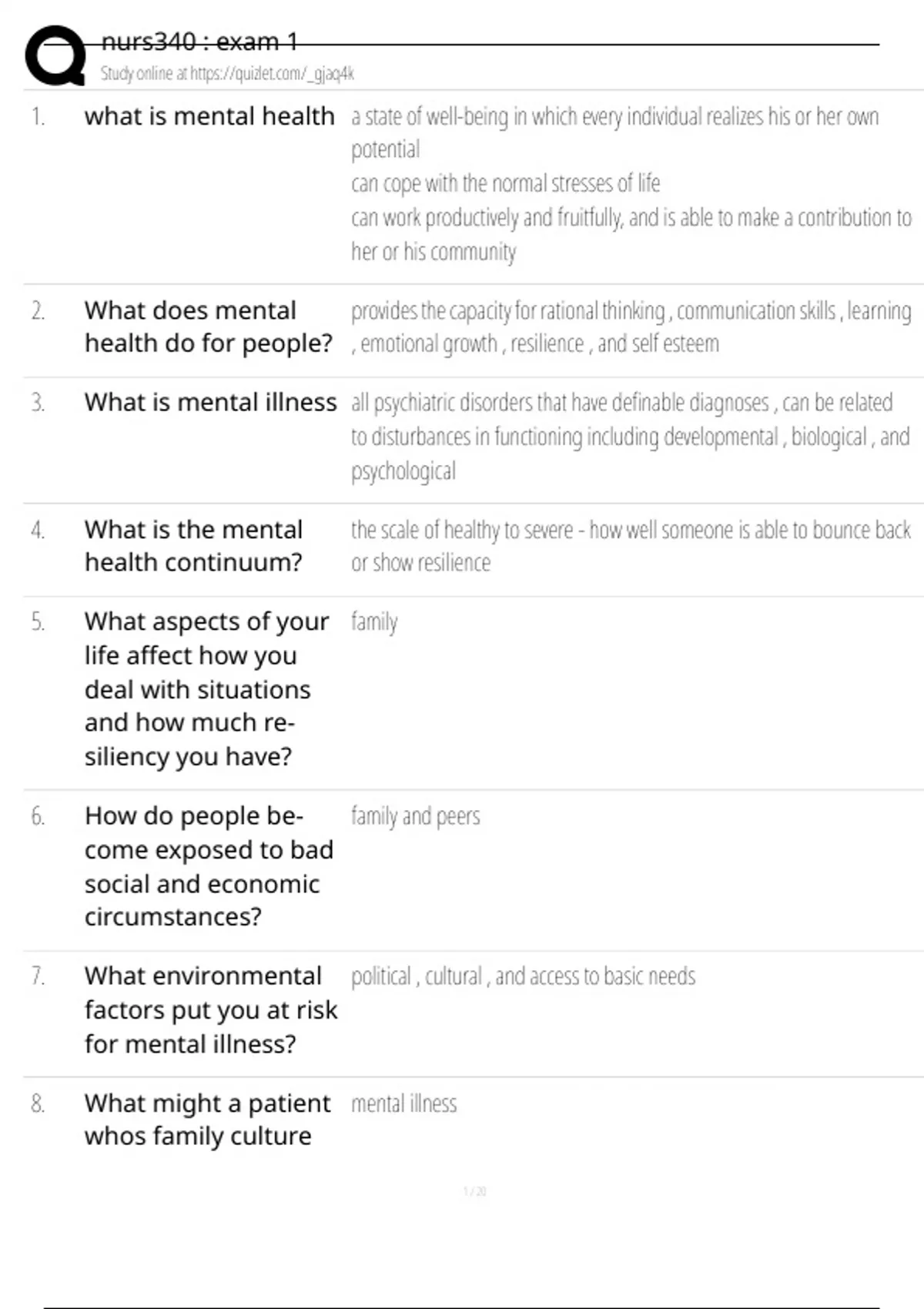
Task: Select question about environmental factors and risk
Action: 211,1009
